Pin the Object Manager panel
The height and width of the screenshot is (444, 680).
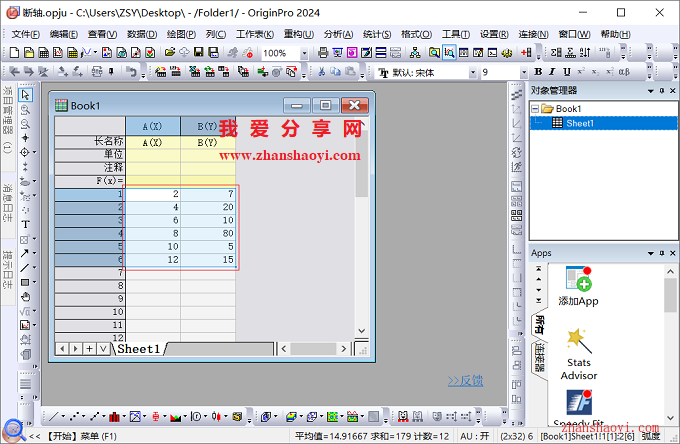point(662,91)
